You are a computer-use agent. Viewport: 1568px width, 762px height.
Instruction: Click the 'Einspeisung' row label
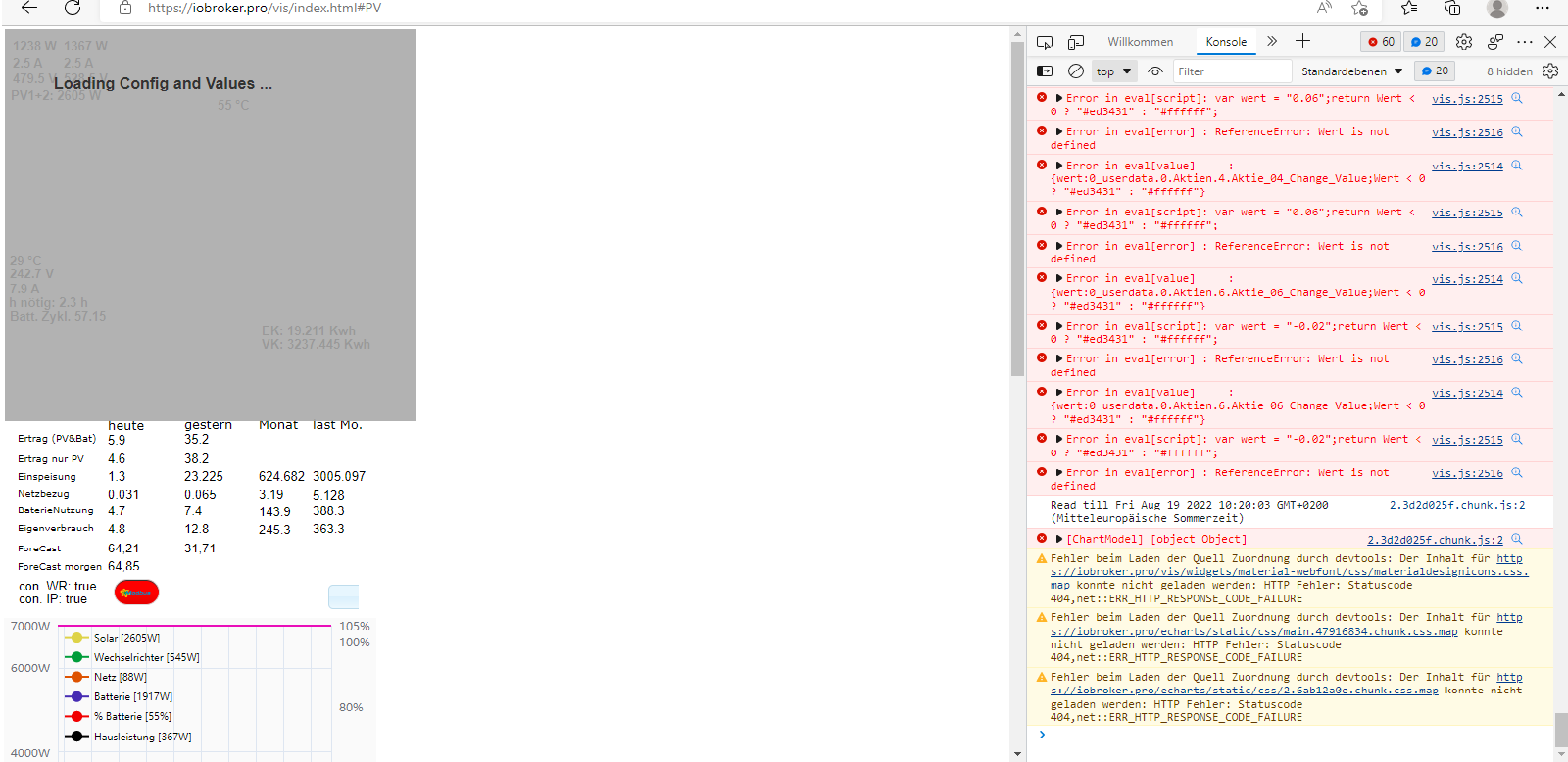pyautogui.click(x=47, y=476)
